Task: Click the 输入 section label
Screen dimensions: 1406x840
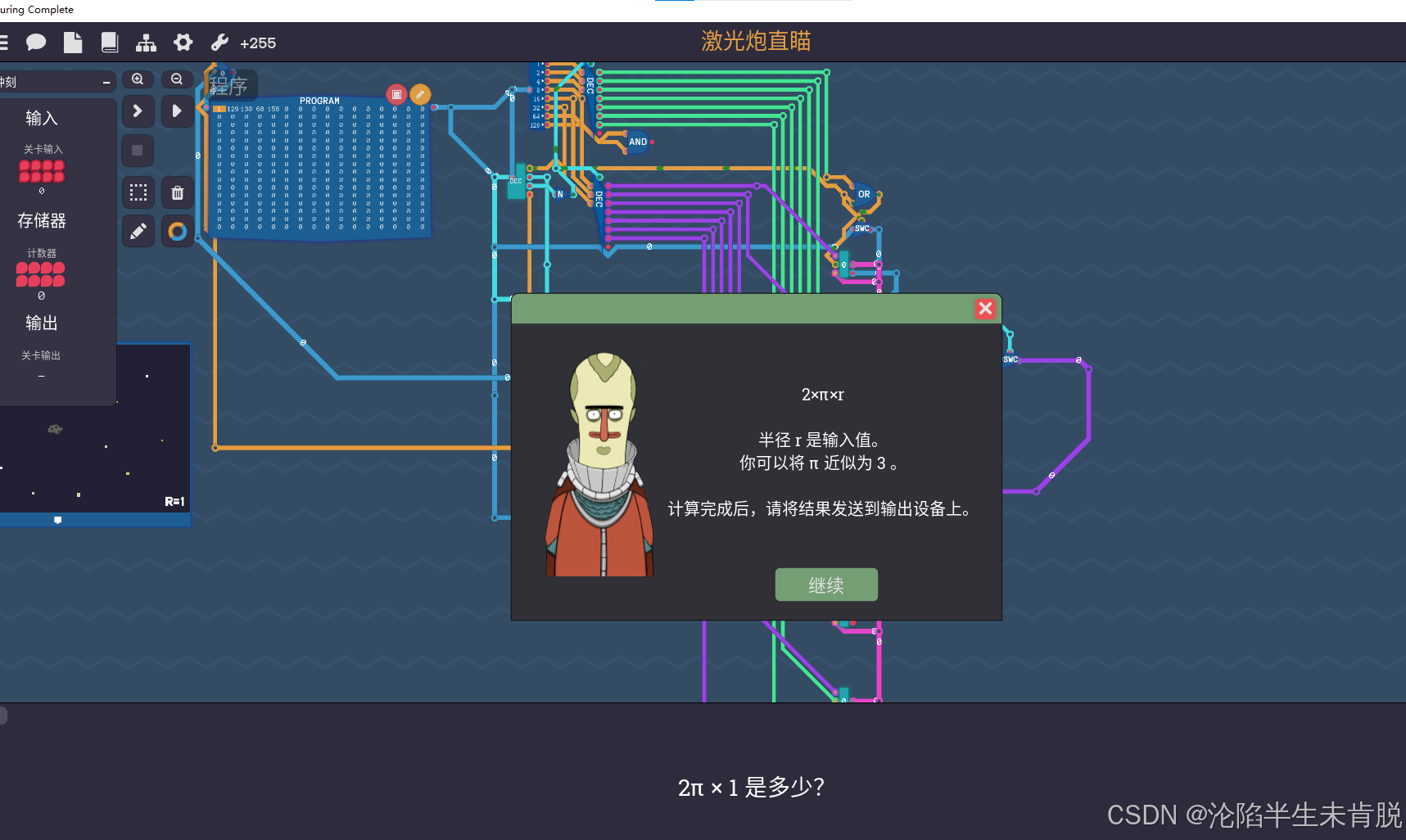Action: tap(42, 118)
